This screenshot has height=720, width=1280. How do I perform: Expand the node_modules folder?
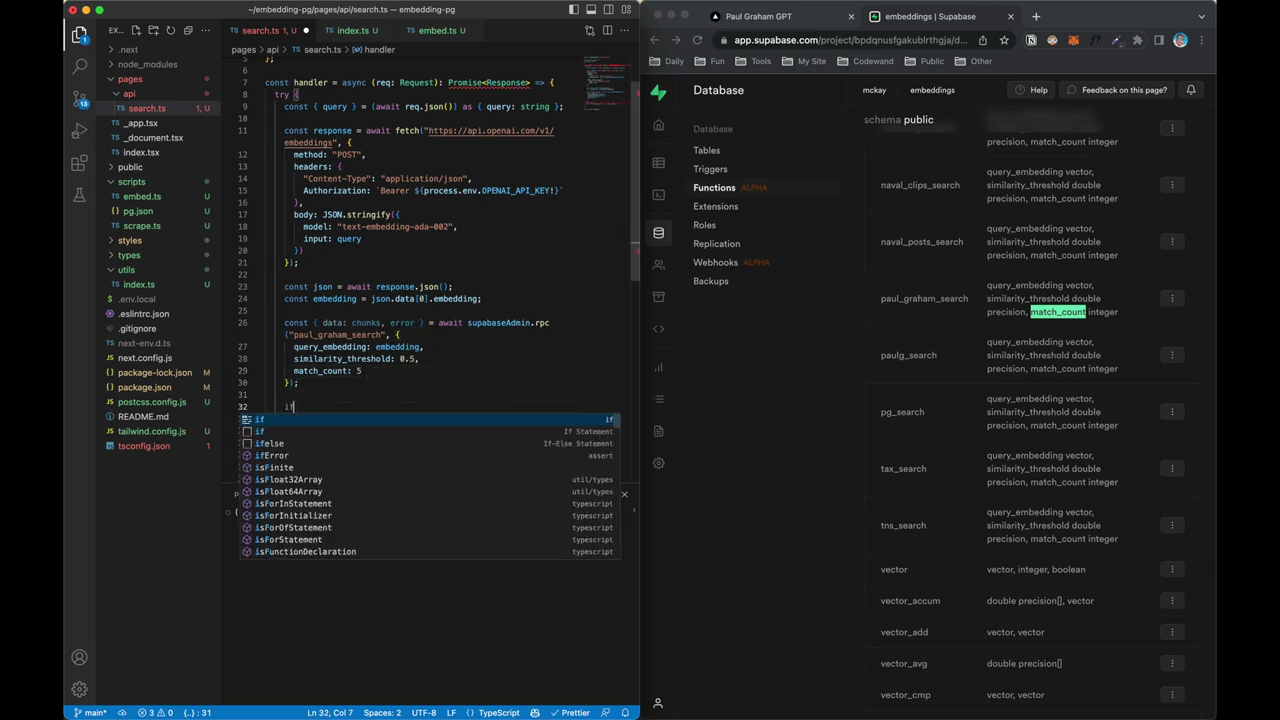pos(147,64)
